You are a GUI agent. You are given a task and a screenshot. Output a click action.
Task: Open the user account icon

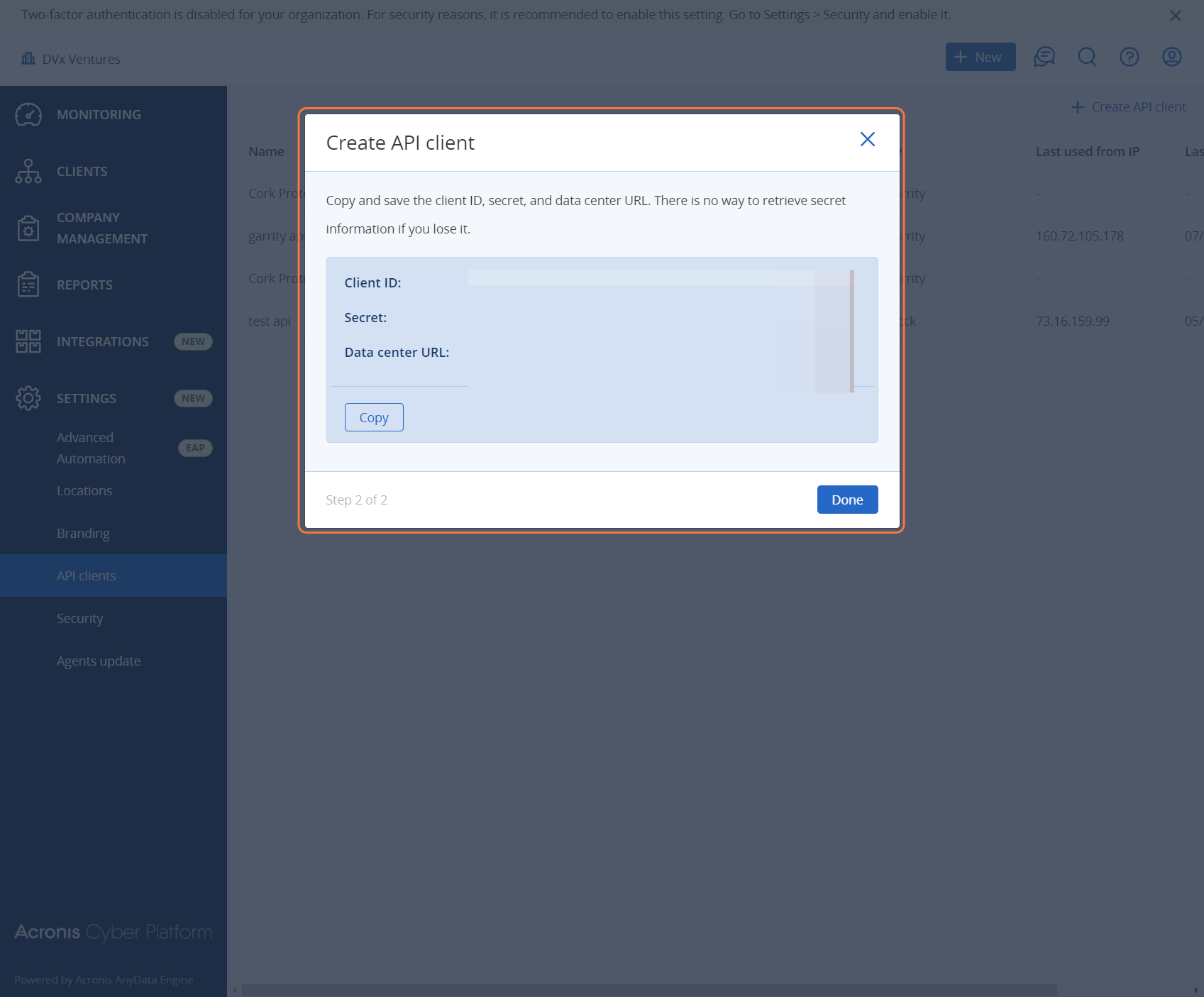coord(1172,57)
